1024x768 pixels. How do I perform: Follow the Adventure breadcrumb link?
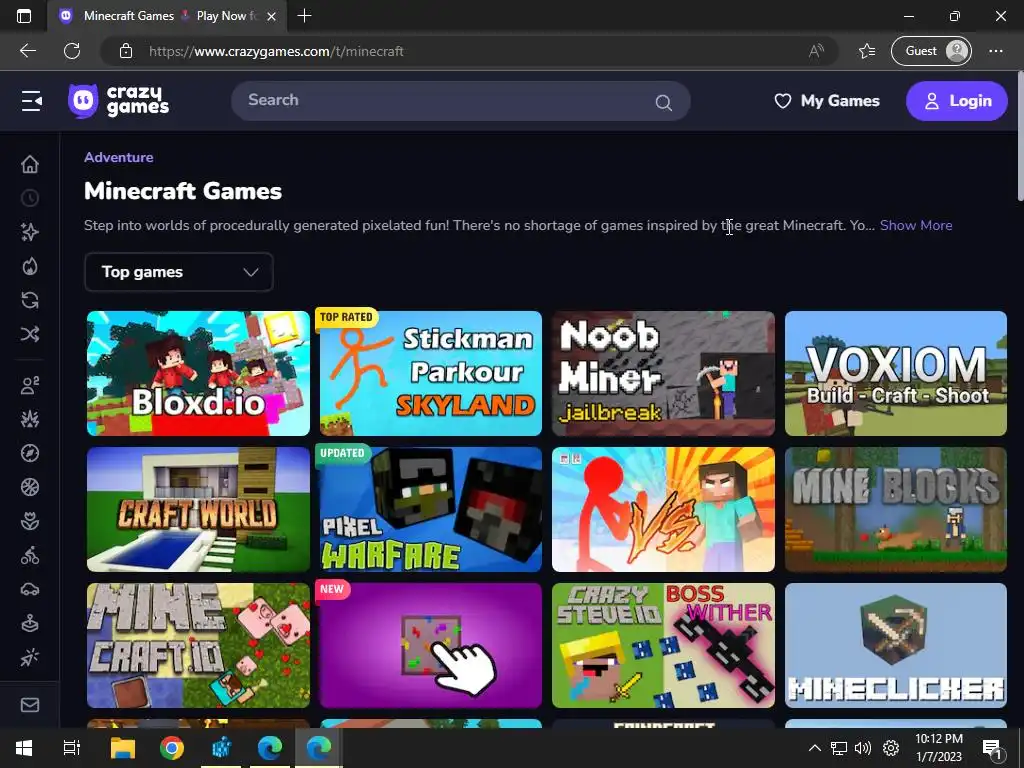point(119,157)
